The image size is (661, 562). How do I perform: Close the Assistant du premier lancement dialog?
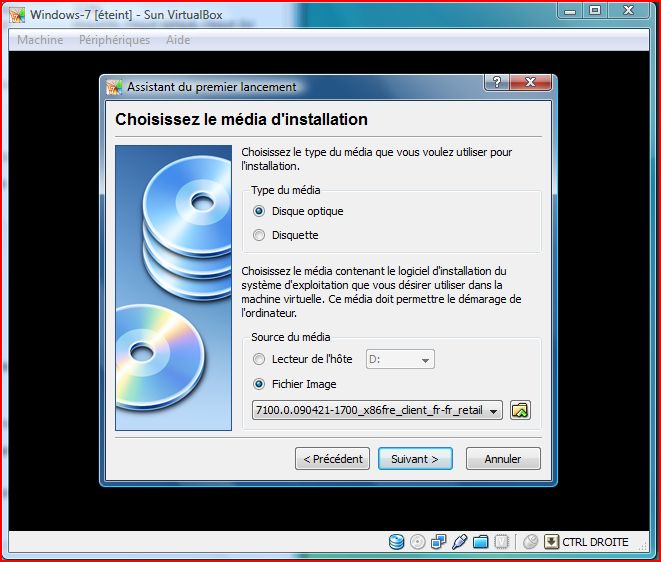point(530,82)
